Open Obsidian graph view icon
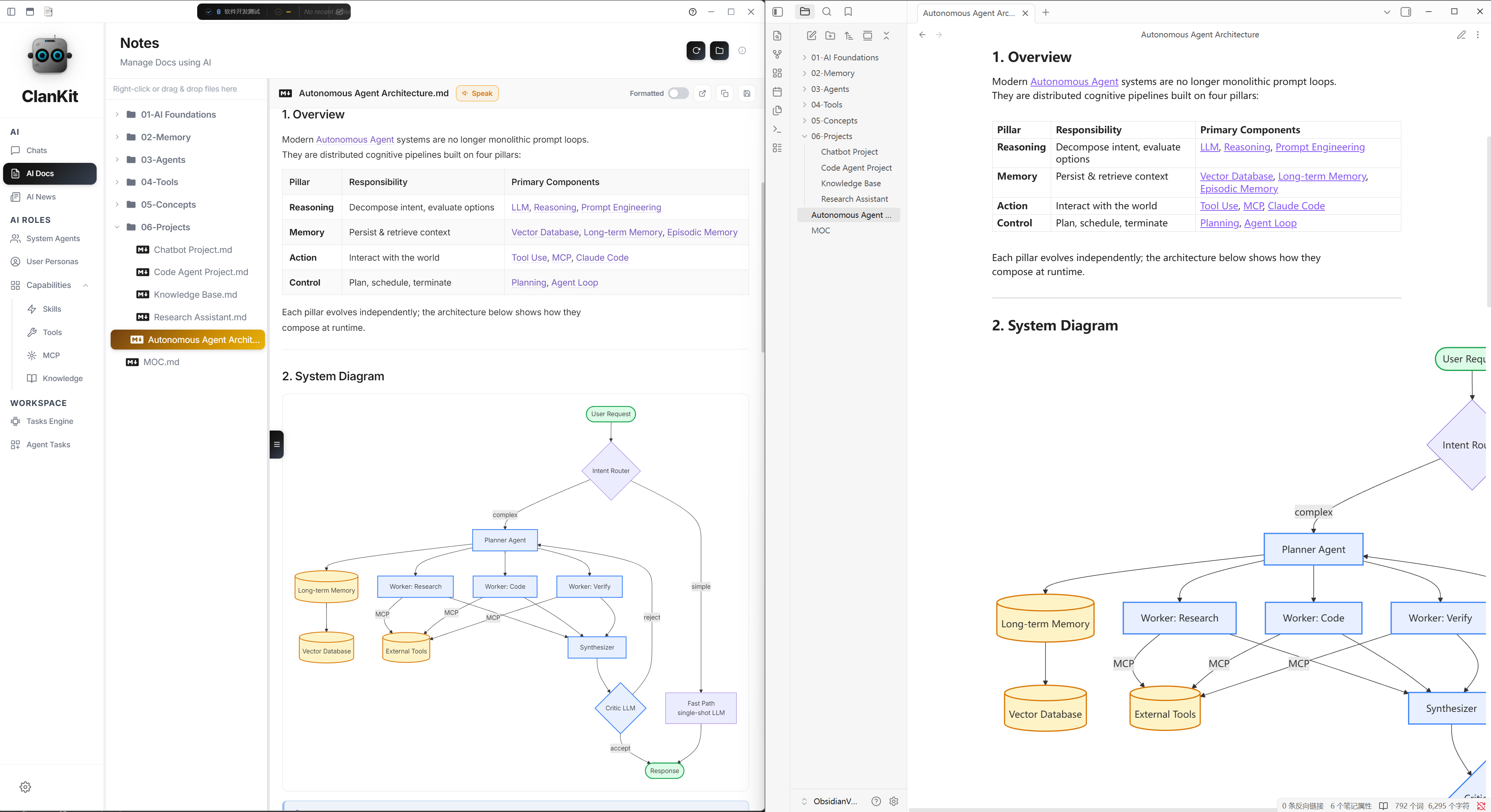Screen dimensions: 1491x812 (x=777, y=55)
